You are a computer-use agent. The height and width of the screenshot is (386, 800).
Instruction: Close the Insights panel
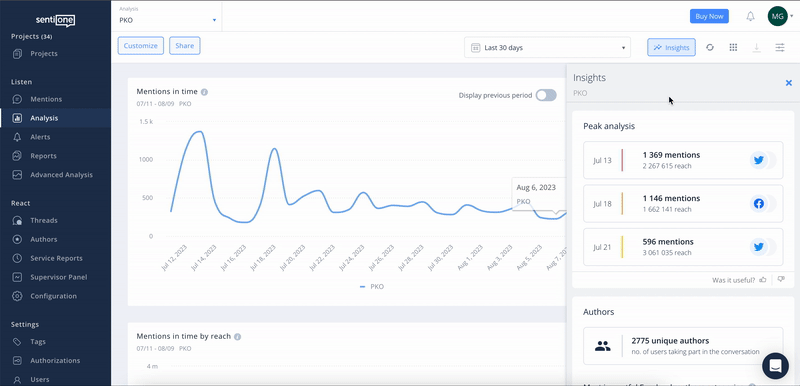coord(788,83)
